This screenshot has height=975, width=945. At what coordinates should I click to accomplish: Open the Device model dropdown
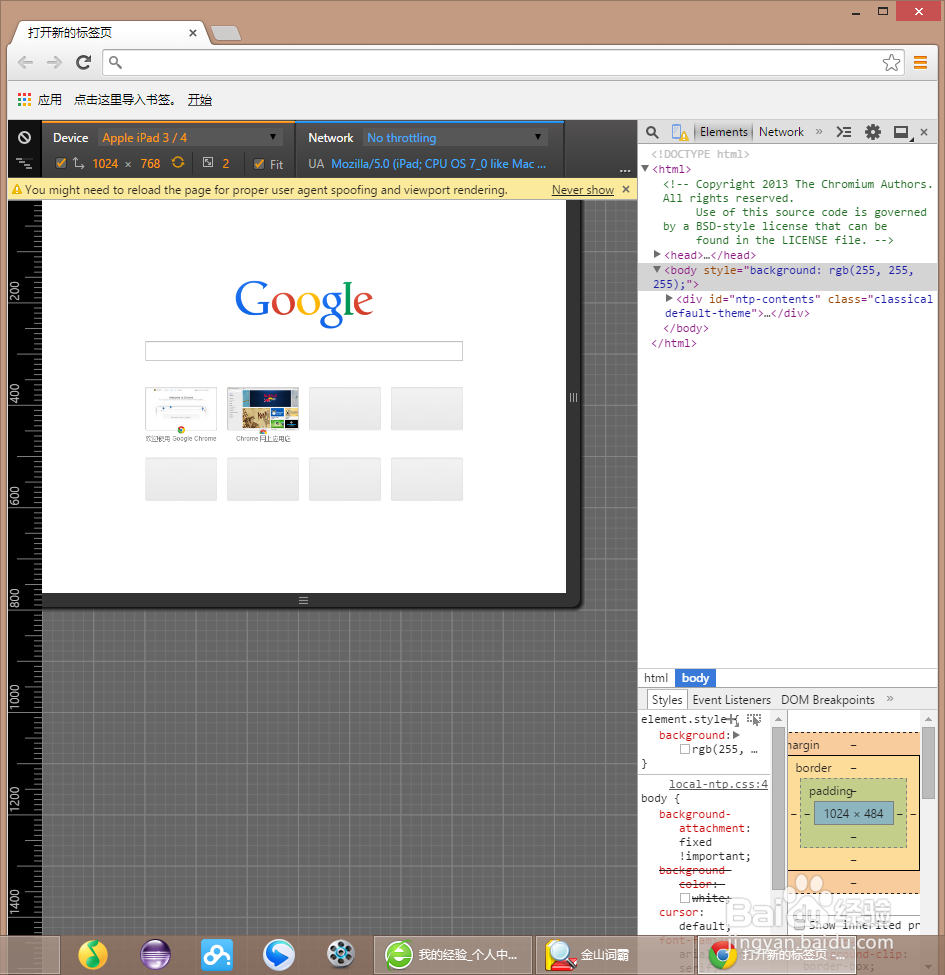tap(190, 137)
